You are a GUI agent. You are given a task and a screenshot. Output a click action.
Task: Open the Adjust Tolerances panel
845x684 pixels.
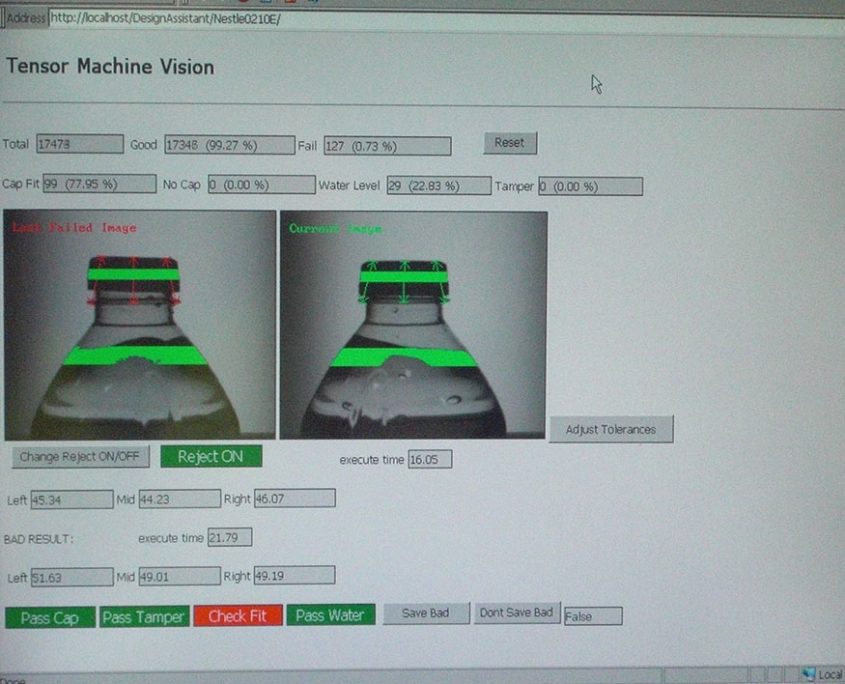[611, 428]
